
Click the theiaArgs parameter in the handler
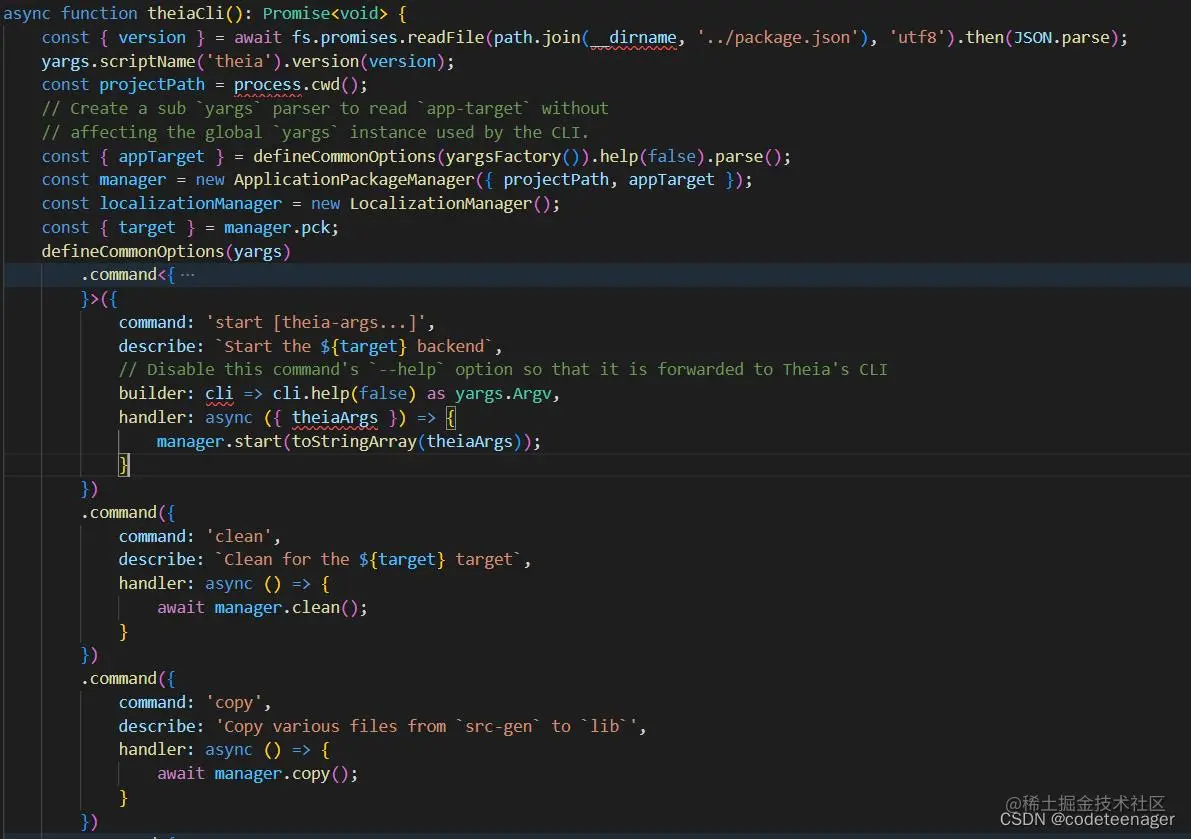point(335,418)
